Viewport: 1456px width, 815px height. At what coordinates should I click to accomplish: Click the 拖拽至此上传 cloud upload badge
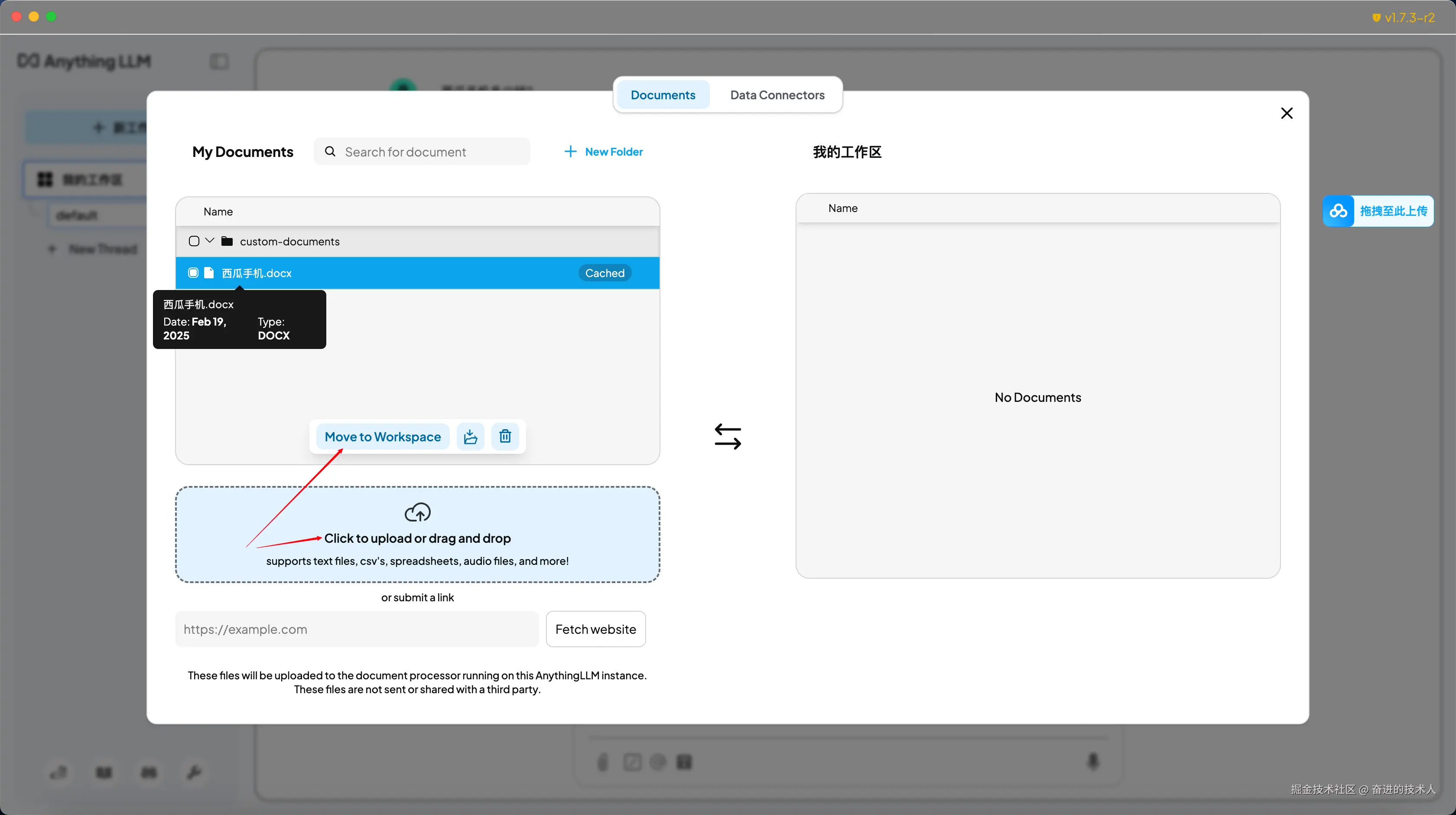pyautogui.click(x=1378, y=211)
